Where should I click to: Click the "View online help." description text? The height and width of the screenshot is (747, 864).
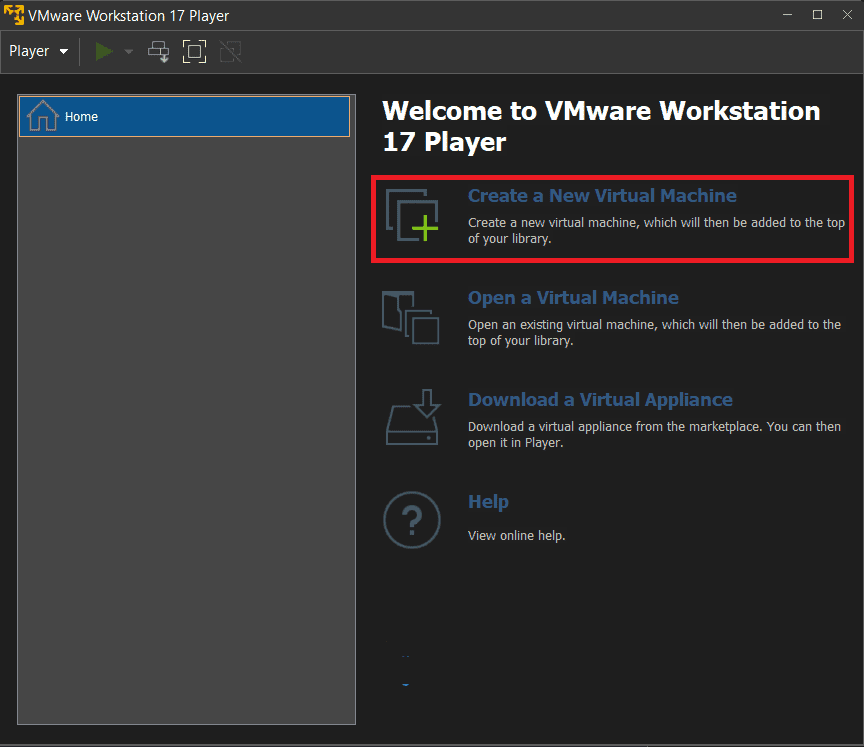pos(516,536)
